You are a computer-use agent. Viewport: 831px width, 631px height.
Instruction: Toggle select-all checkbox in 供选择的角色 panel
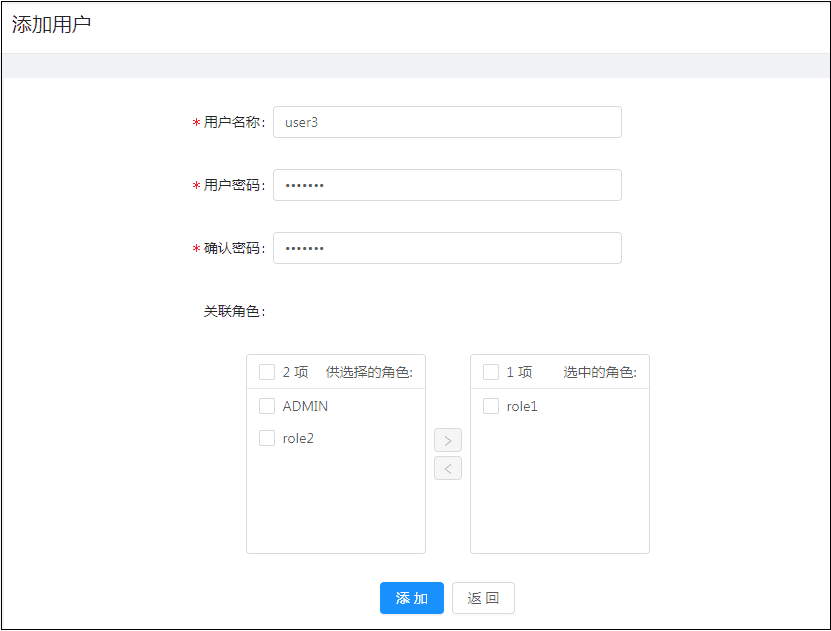[267, 372]
